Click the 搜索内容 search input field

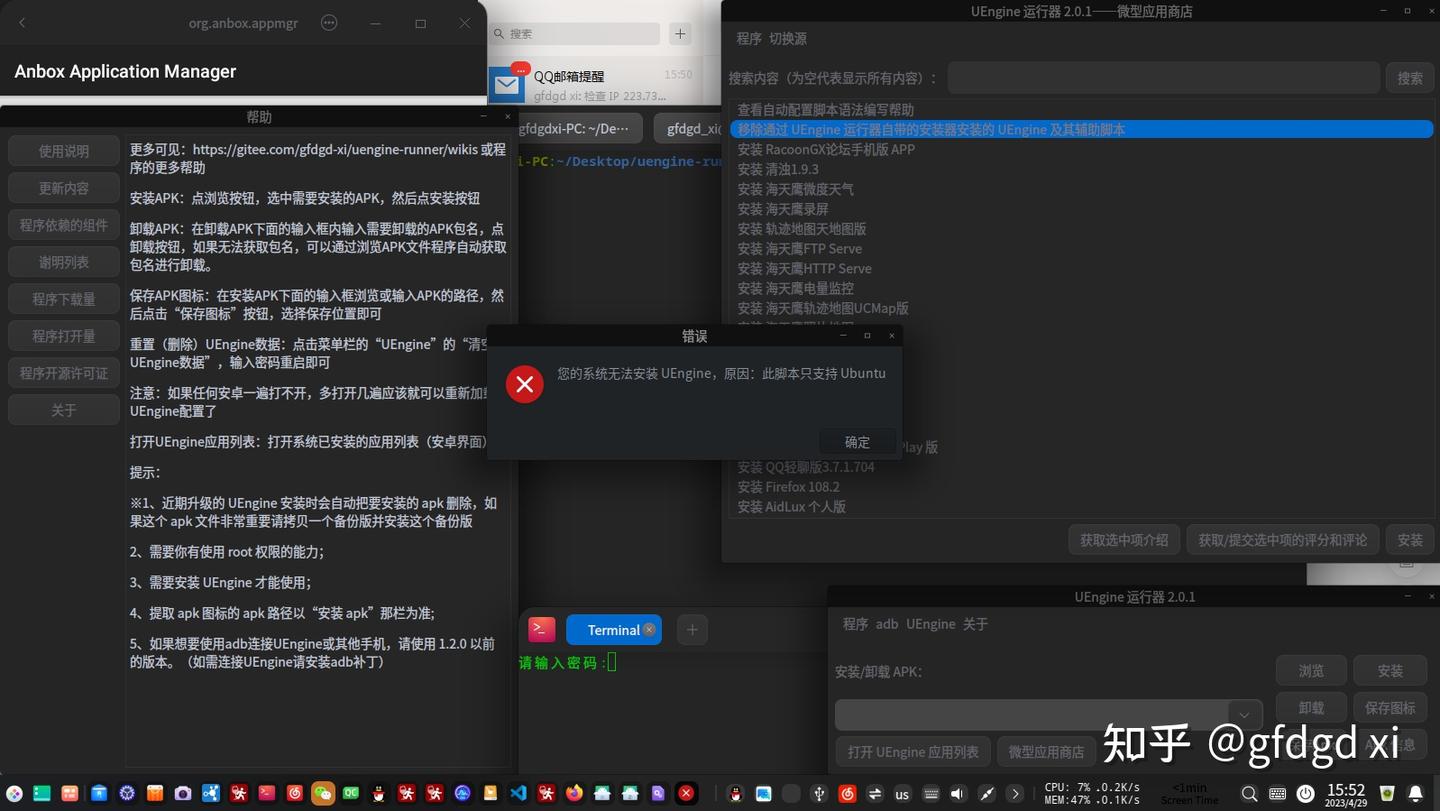tap(1163, 77)
